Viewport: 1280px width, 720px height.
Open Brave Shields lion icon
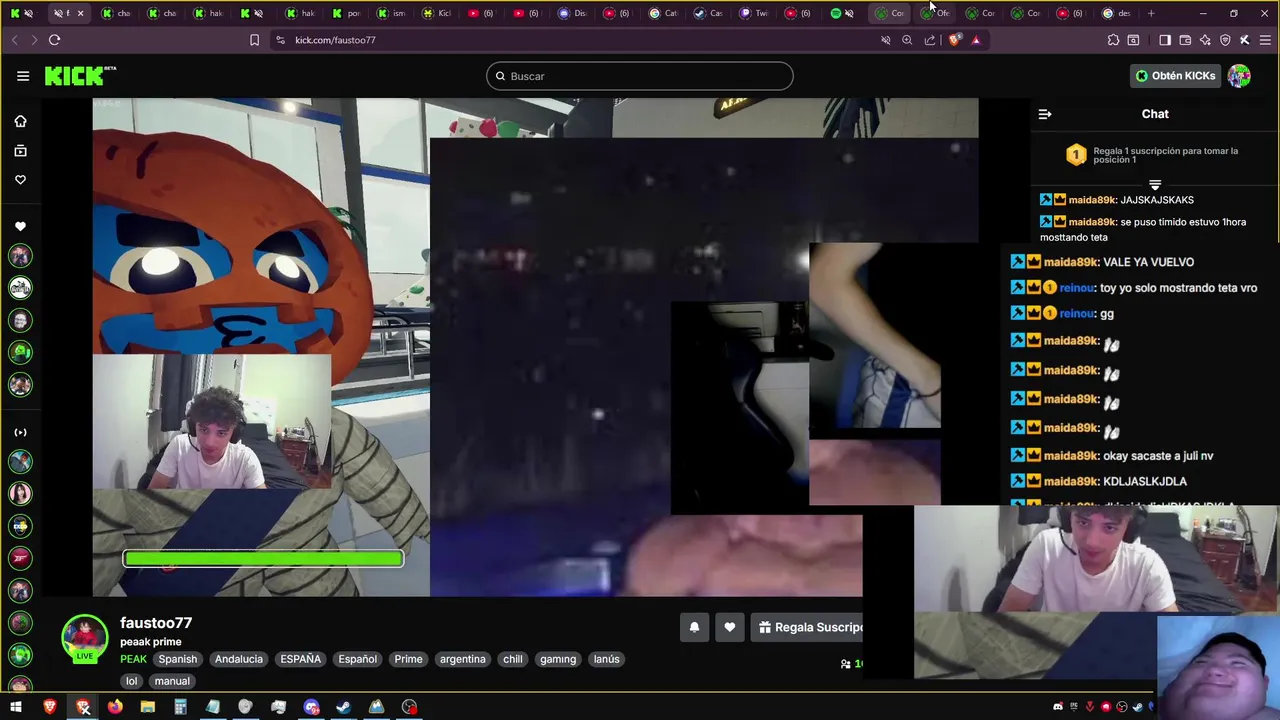click(x=955, y=40)
